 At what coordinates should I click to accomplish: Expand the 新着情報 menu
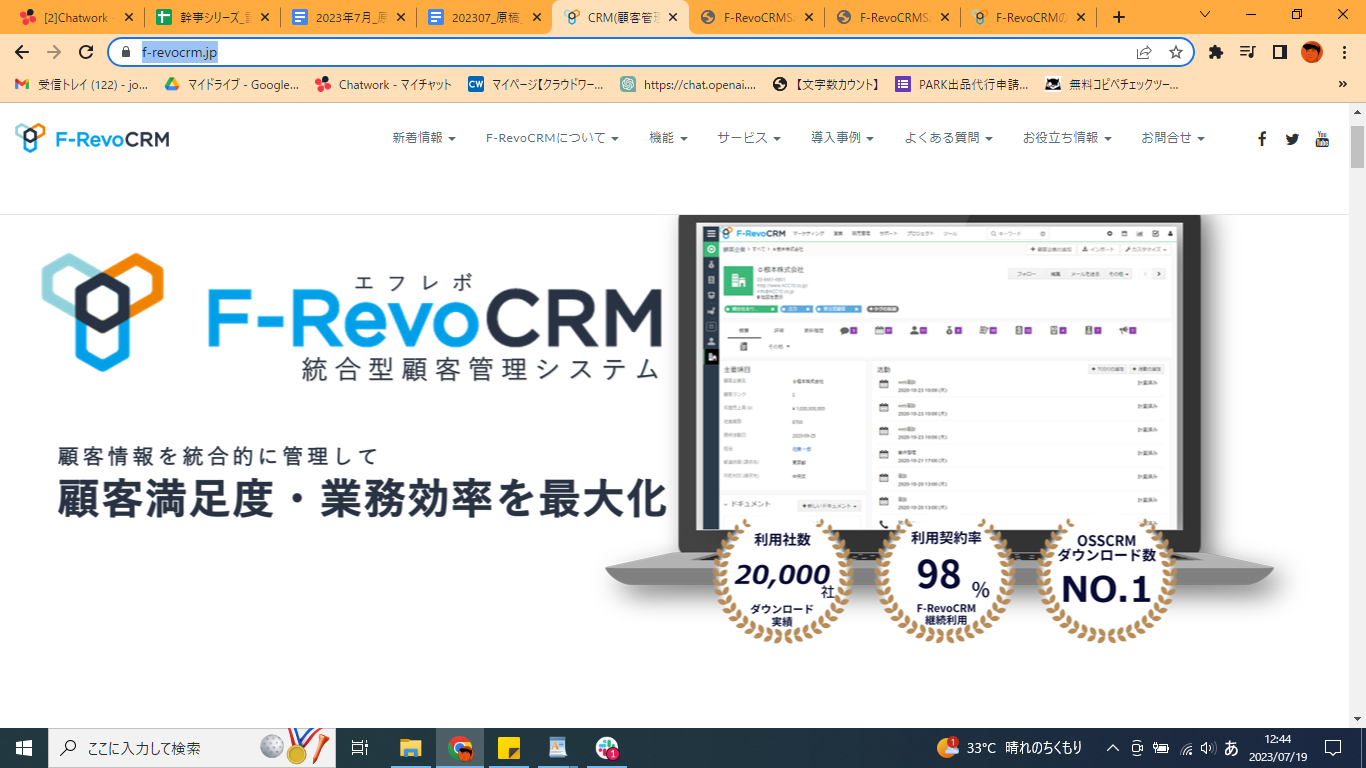point(424,138)
